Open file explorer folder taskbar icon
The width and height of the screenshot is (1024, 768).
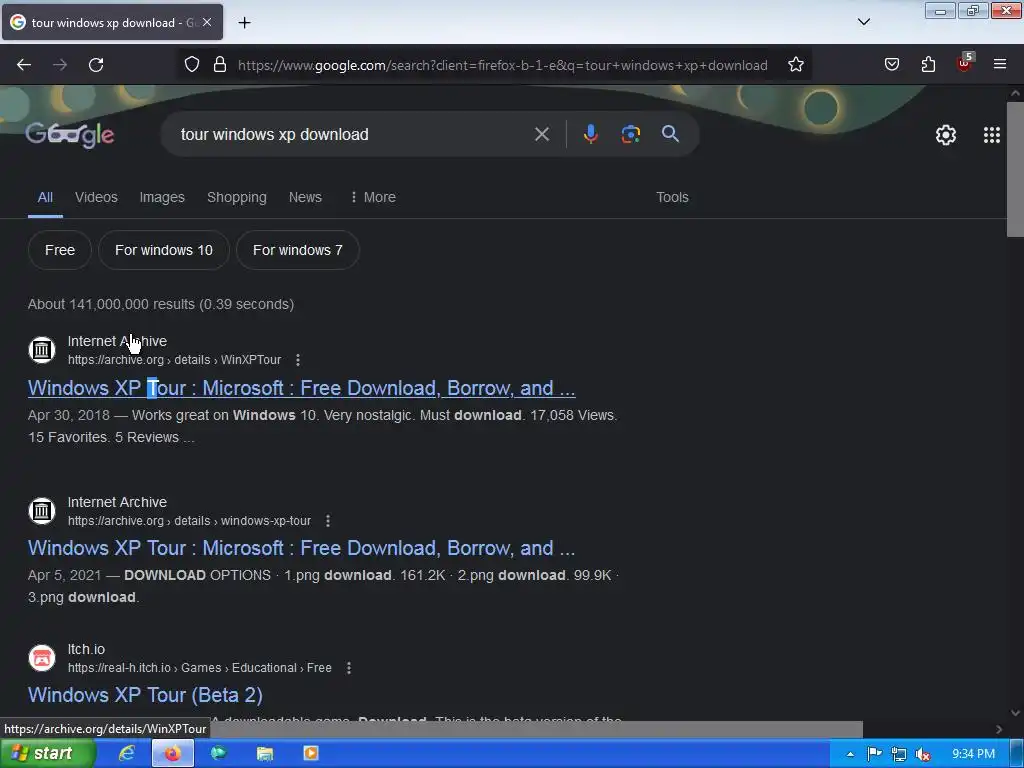tap(264, 754)
